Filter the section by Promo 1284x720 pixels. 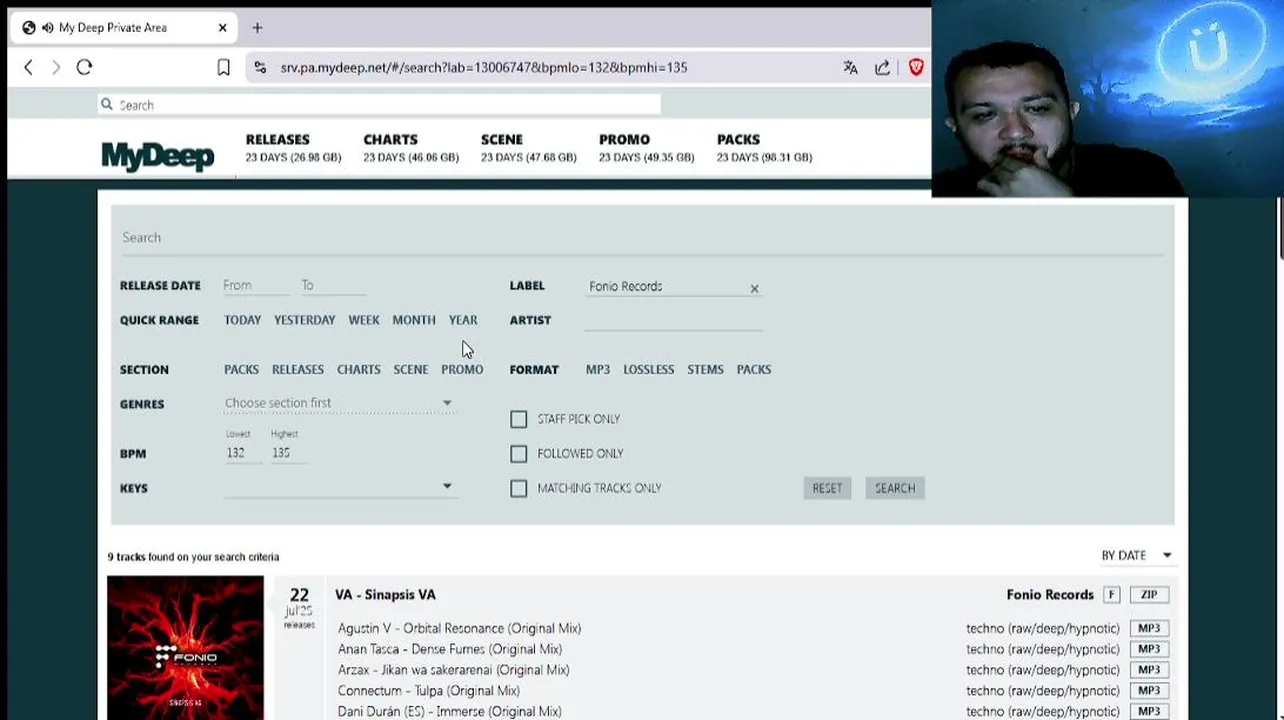462,369
